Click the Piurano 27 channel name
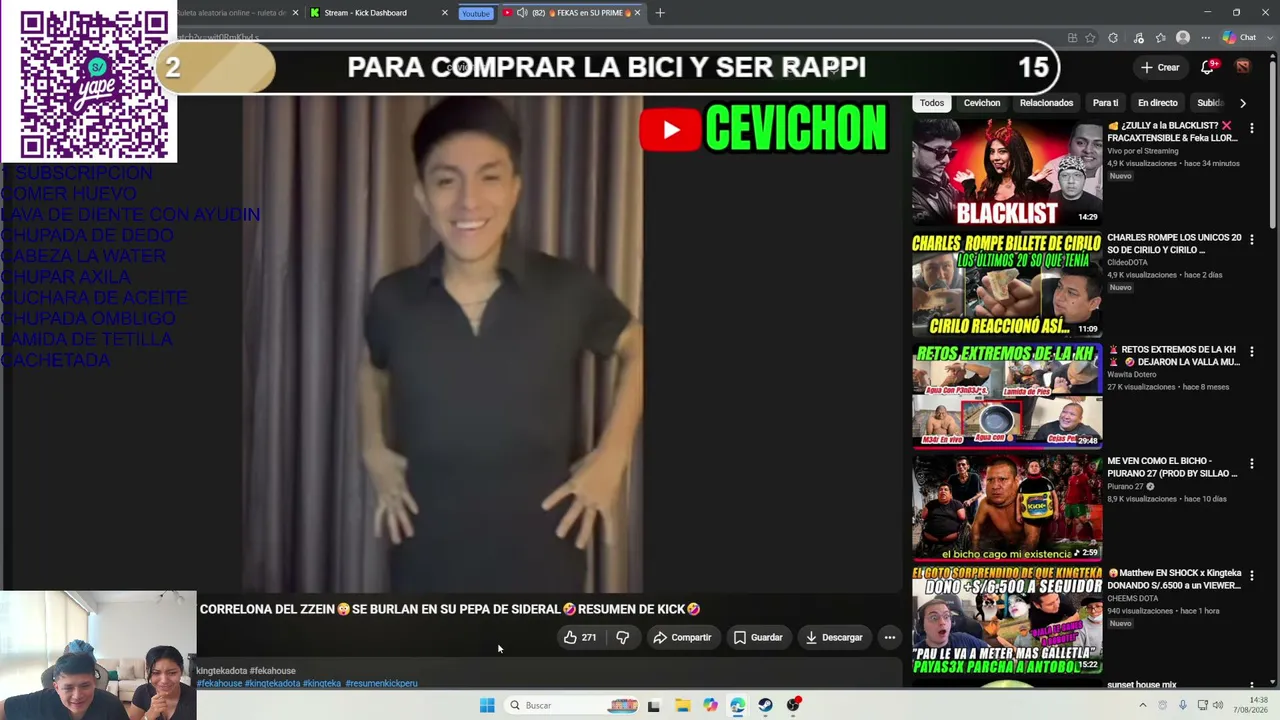1280x720 pixels. pyautogui.click(x=1125, y=486)
